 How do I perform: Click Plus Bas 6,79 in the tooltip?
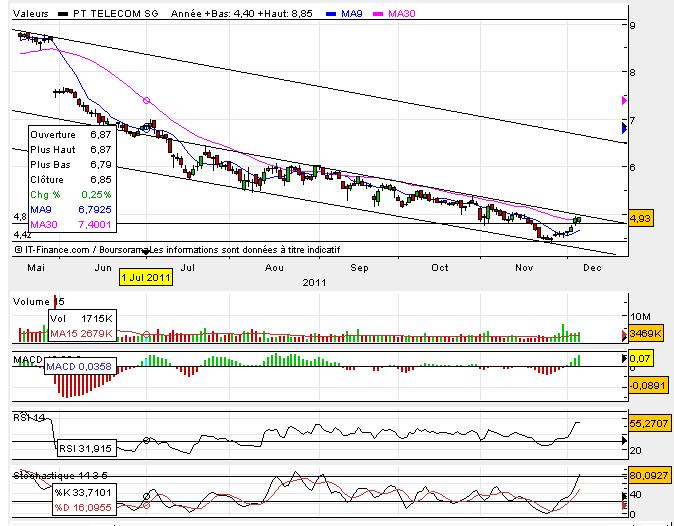click(x=71, y=165)
